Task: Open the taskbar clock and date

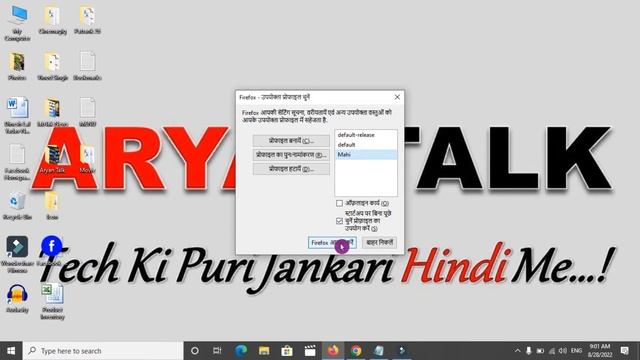Action: click(600, 351)
